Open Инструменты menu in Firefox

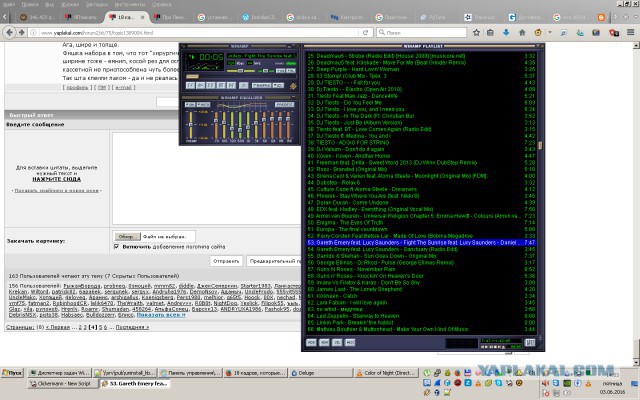(x=130, y=4)
